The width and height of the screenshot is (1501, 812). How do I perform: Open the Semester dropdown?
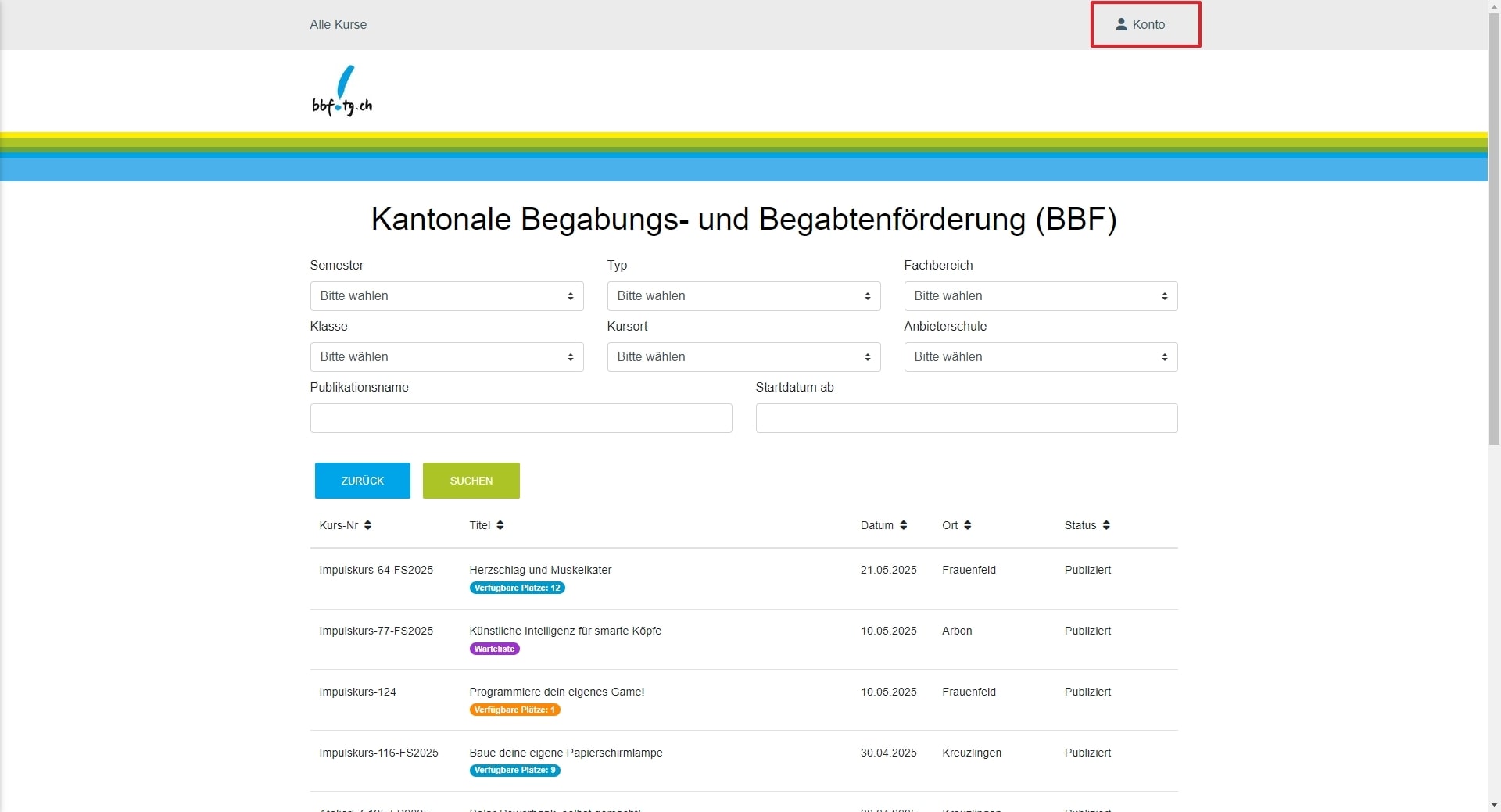(x=446, y=296)
